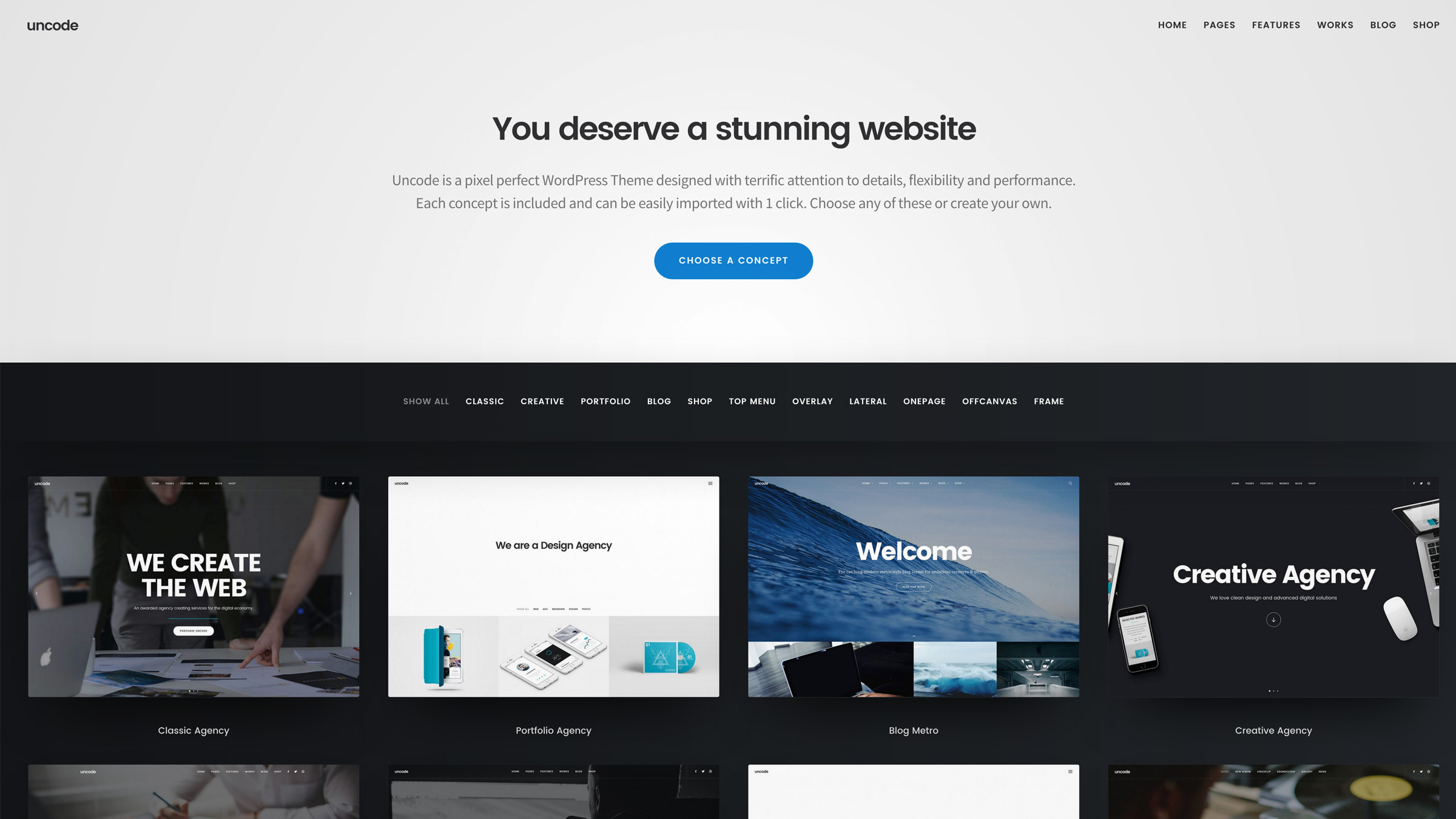Click the WORKS menu item in navbar
Screen dimensions: 1456x819
click(x=1335, y=25)
